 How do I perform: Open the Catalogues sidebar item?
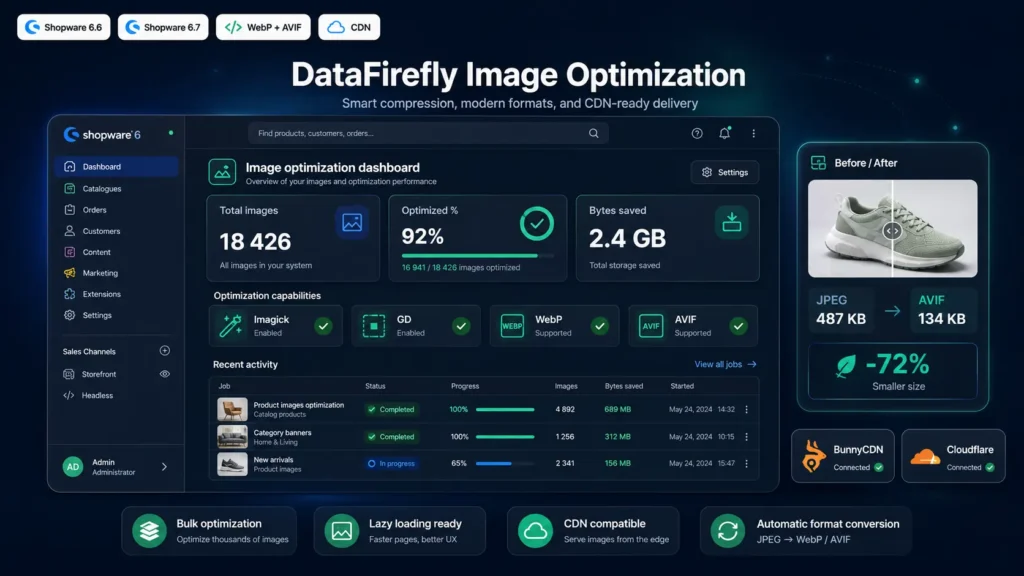point(116,189)
